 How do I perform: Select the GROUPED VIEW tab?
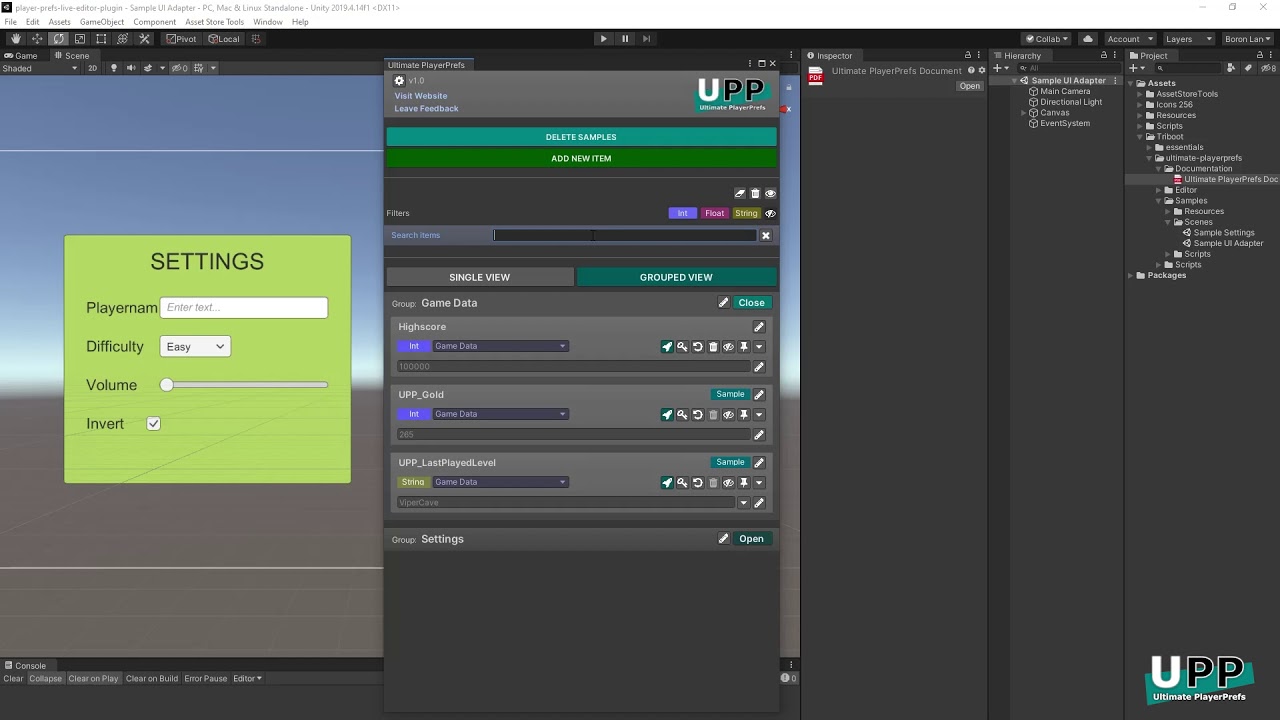click(676, 277)
